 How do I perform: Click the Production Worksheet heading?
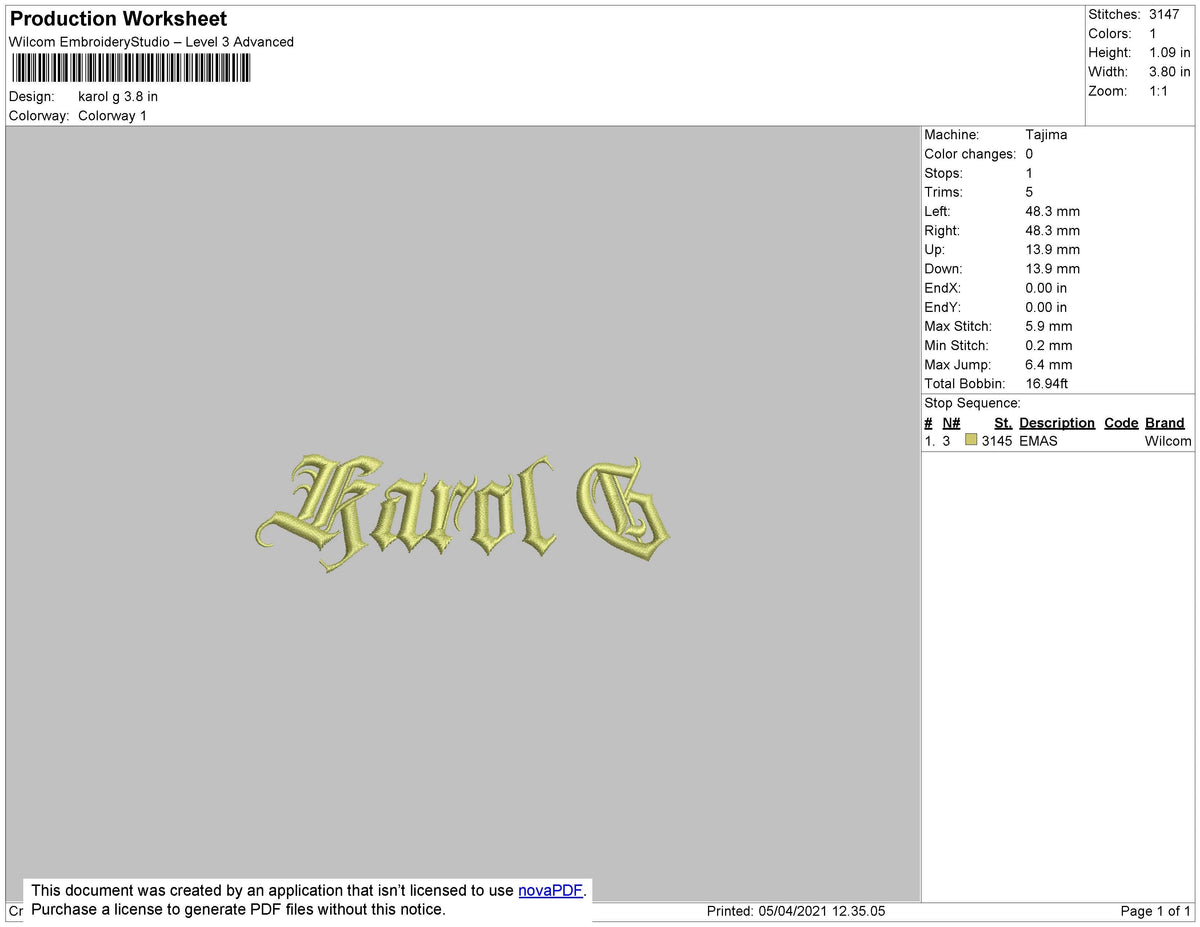coord(117,18)
